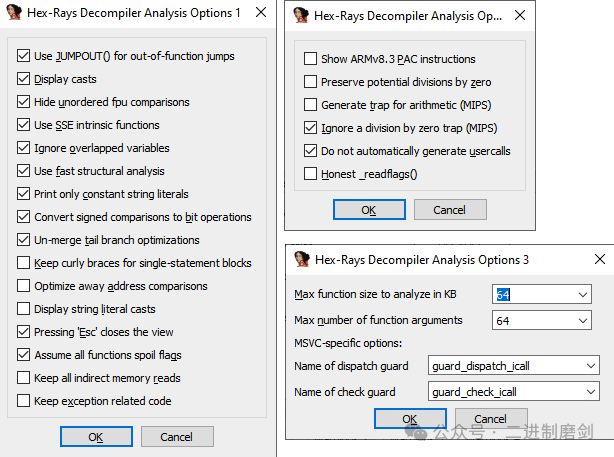The width and height of the screenshot is (614, 457).
Task: Check Optimize away address comparisons
Action: [x=23, y=286]
